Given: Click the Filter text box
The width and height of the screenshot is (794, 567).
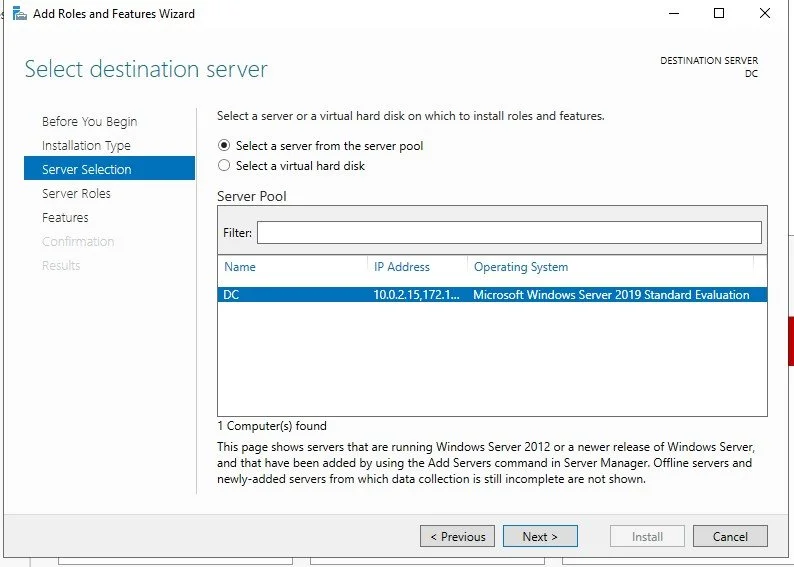Looking at the screenshot, I should click(x=509, y=232).
